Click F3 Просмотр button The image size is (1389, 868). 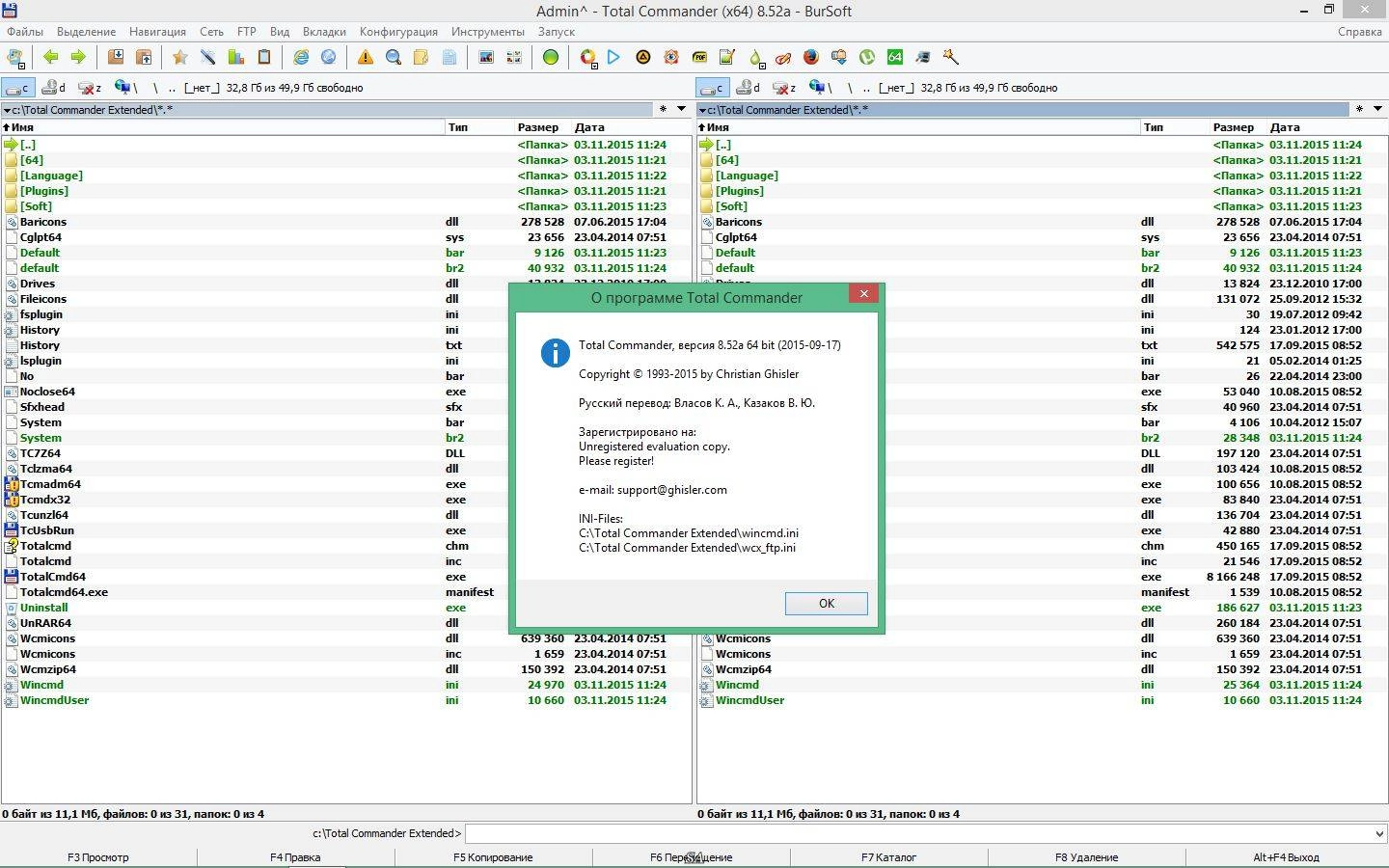(98, 857)
